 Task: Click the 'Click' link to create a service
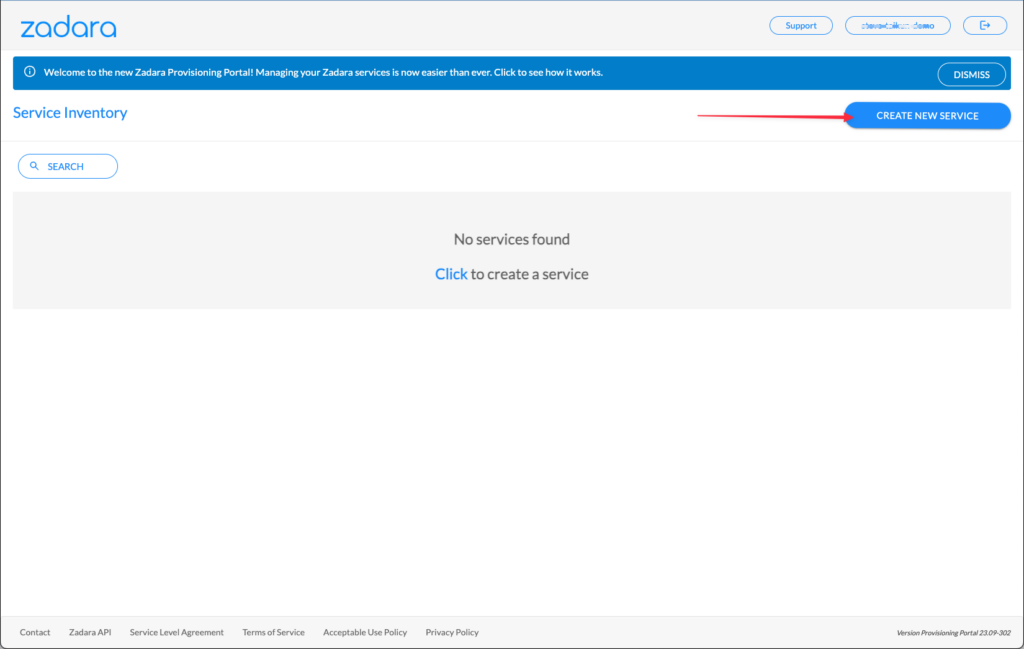pos(451,273)
